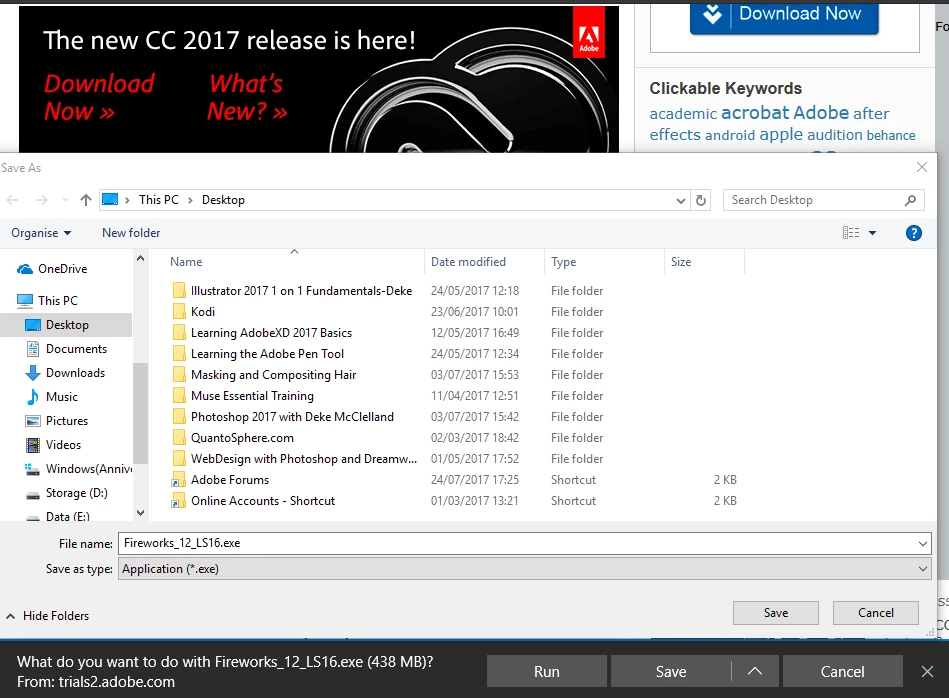Select Desktop in address breadcrumb
Screen dimensions: 949x698
click(223, 200)
